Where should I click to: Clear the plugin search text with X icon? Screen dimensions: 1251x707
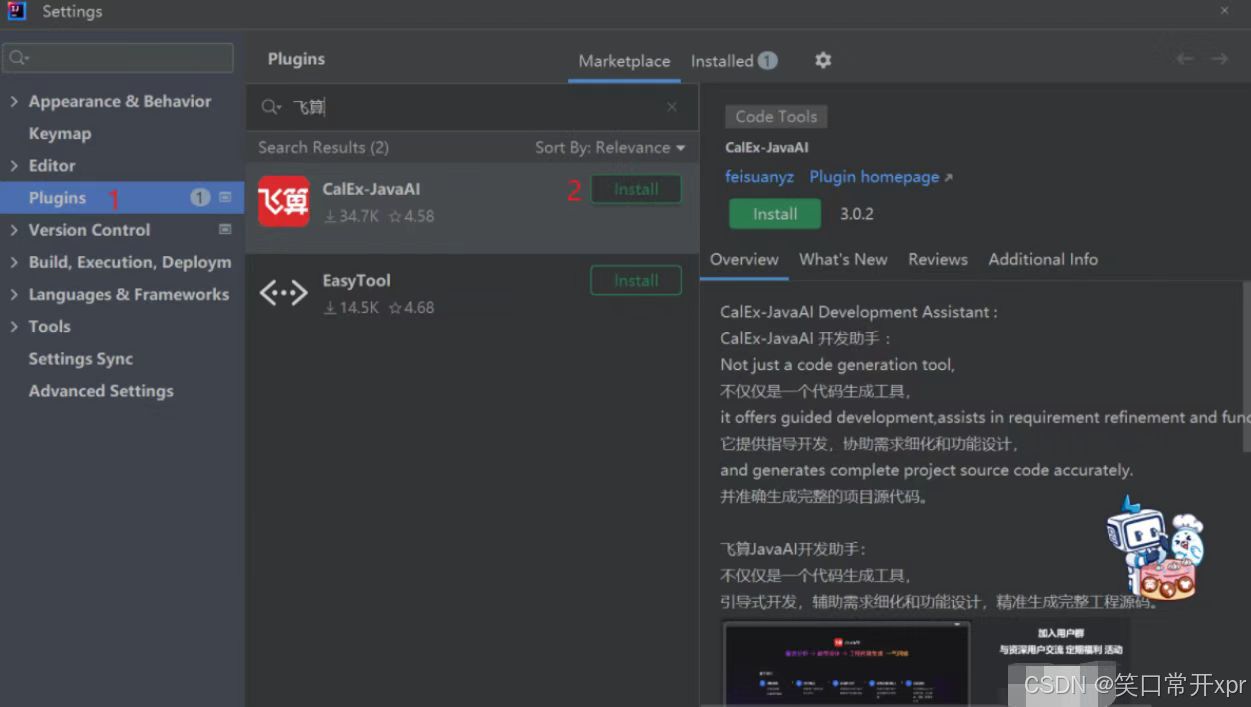(x=672, y=107)
